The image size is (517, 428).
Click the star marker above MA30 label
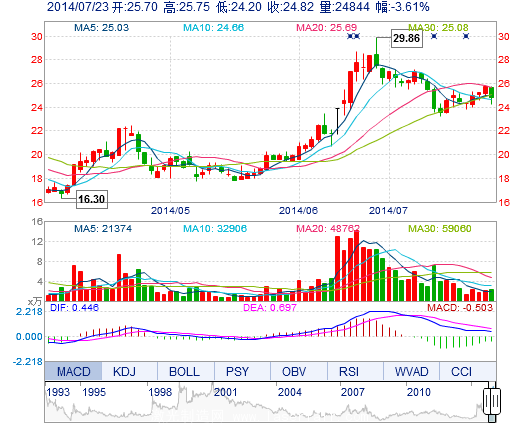coord(434,36)
